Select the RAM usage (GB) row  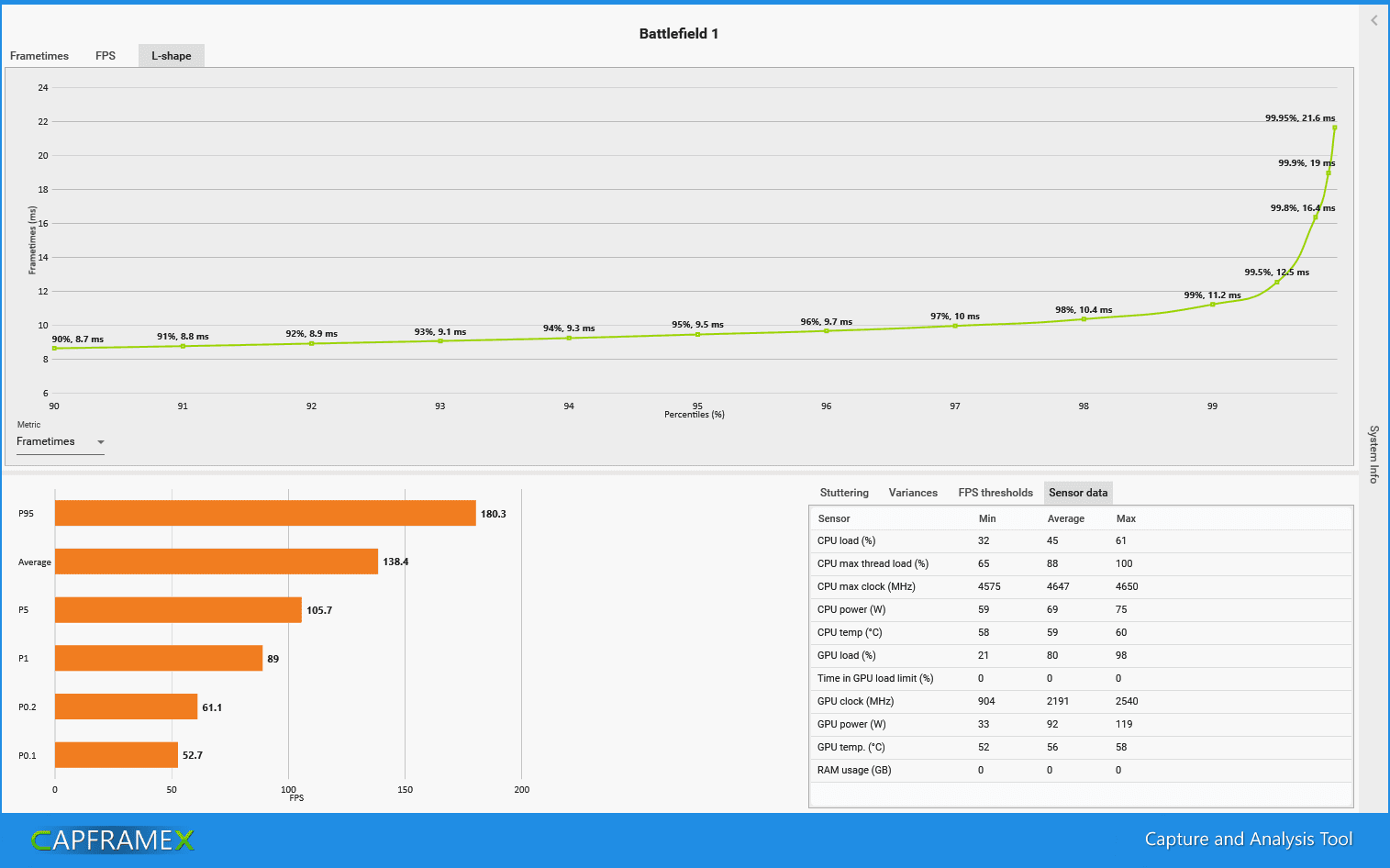point(1082,771)
